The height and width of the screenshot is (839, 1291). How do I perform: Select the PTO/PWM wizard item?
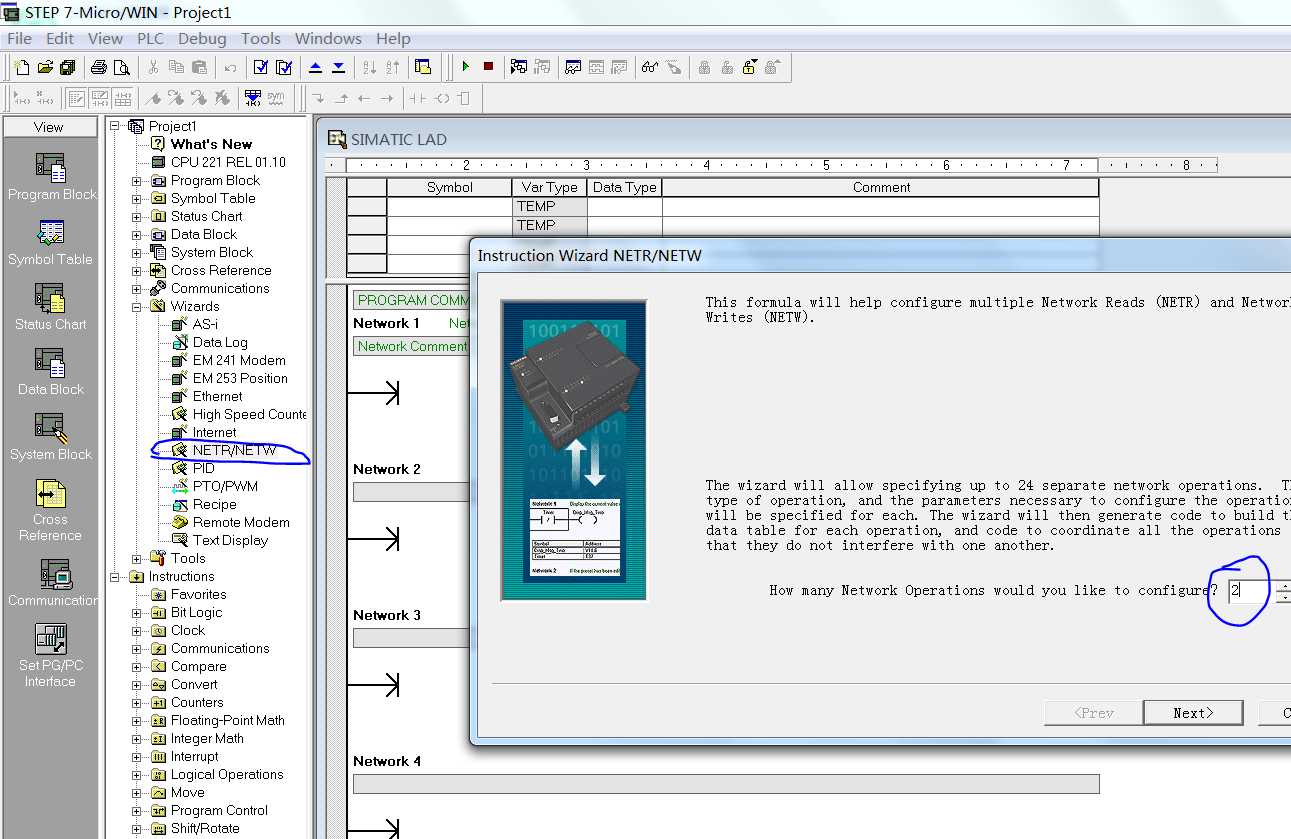(x=225, y=487)
